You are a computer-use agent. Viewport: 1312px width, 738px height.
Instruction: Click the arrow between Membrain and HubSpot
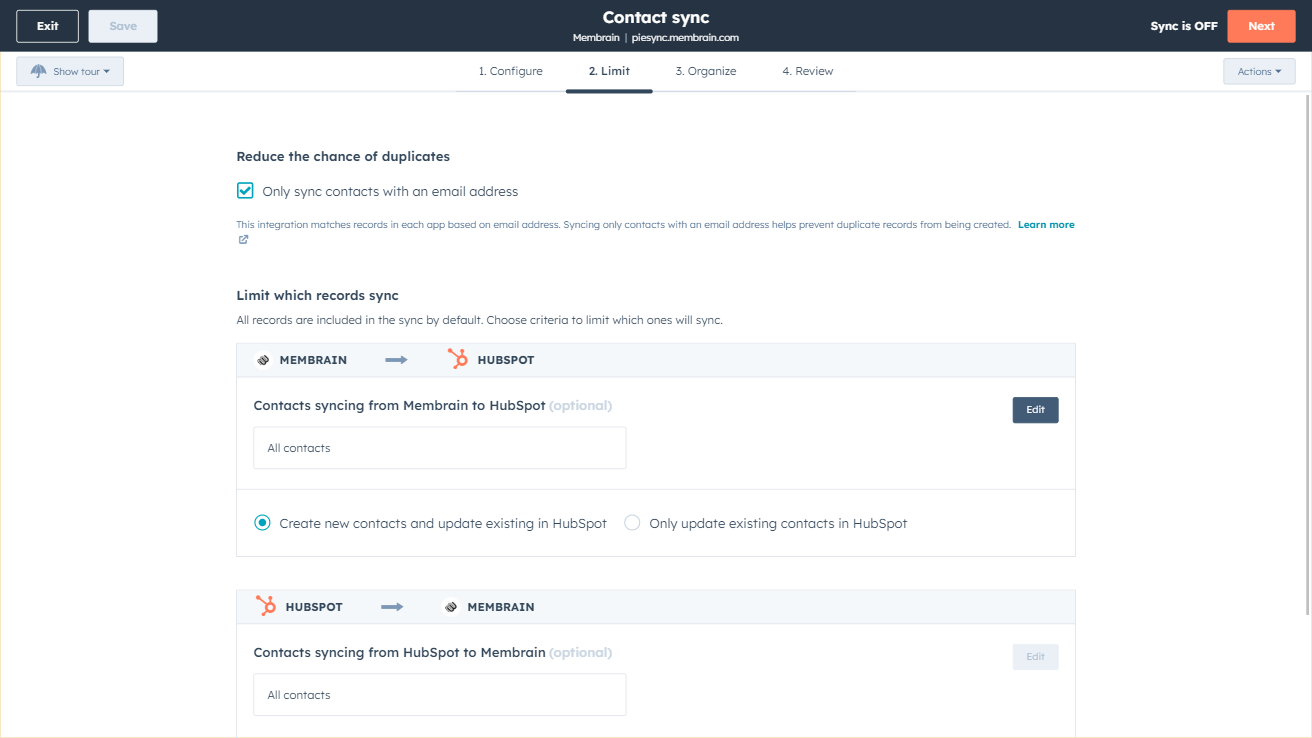tap(397, 360)
